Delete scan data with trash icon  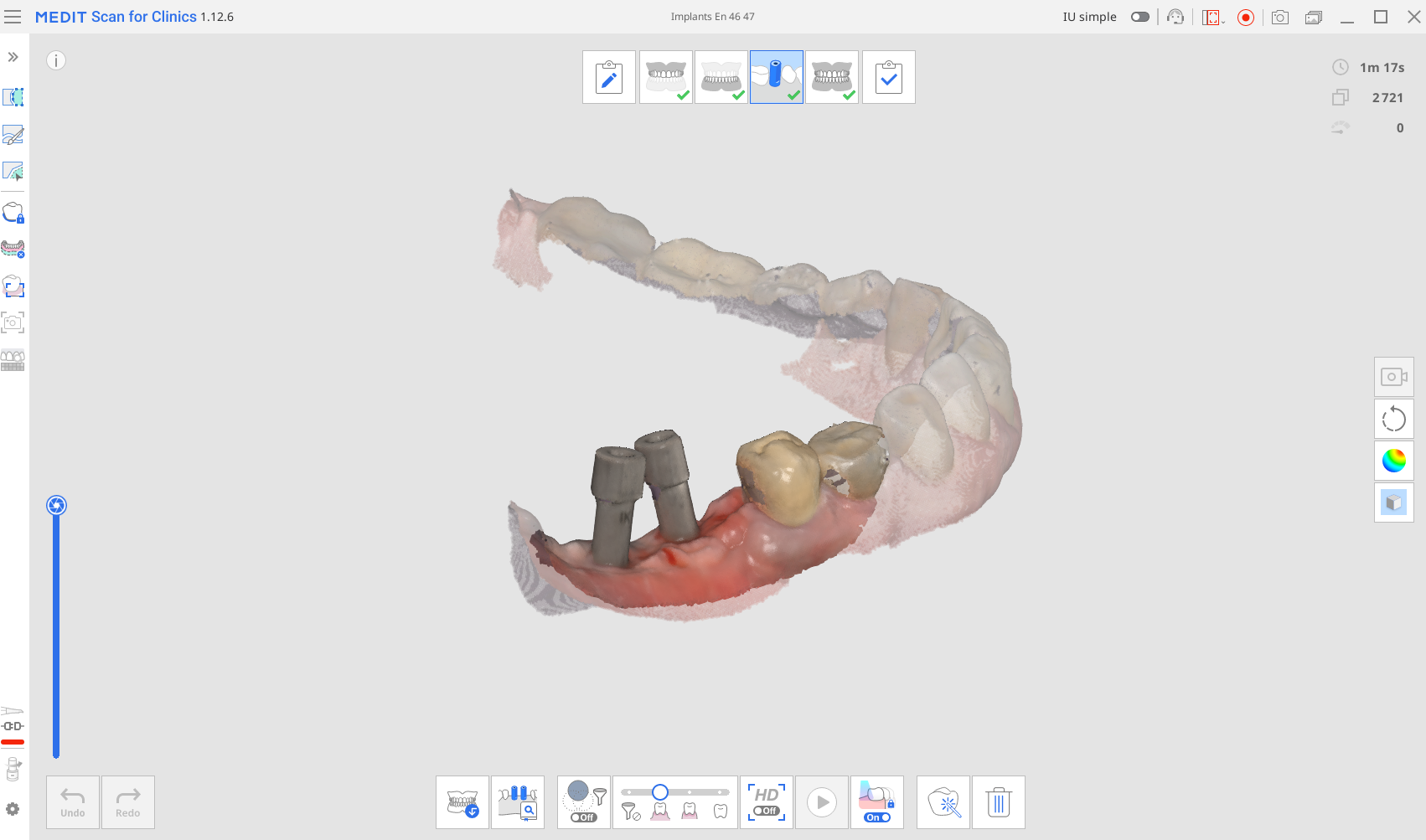click(999, 802)
